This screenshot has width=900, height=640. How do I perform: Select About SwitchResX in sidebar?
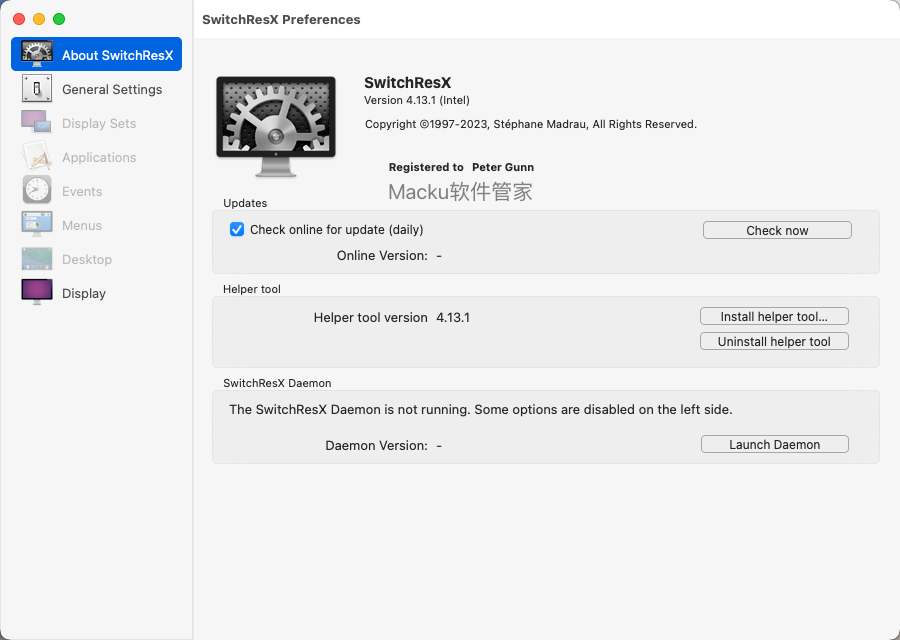click(x=96, y=55)
